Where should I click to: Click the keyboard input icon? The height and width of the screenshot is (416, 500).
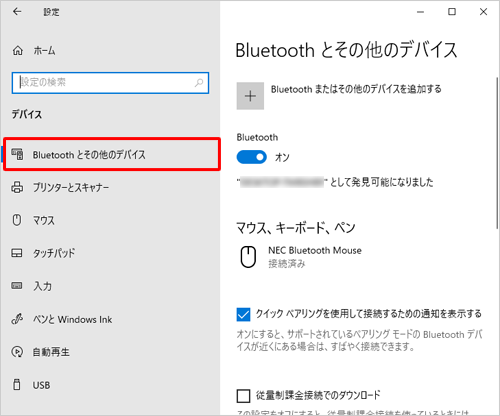pyautogui.click(x=17, y=286)
